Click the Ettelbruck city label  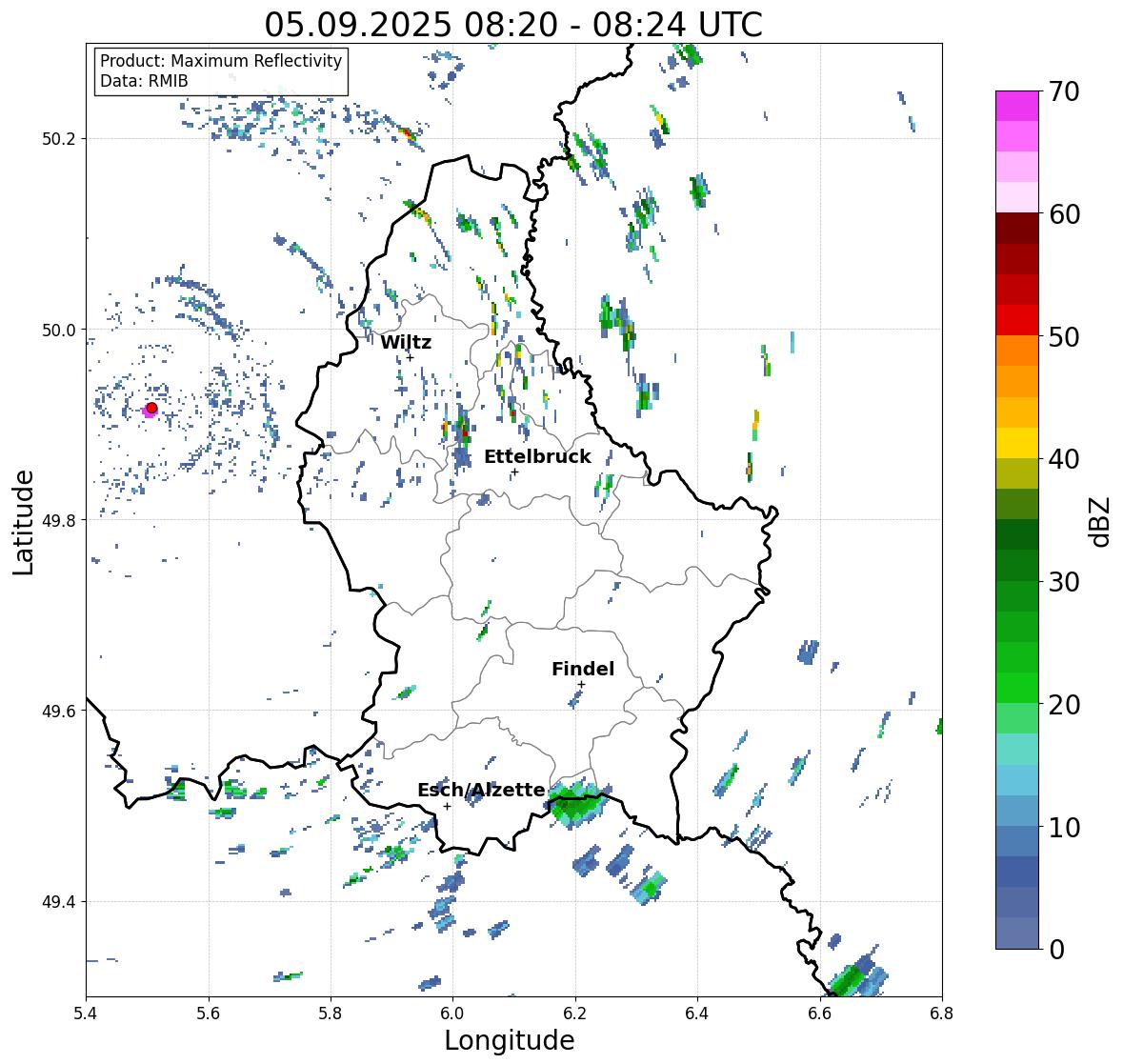pyautogui.click(x=537, y=456)
